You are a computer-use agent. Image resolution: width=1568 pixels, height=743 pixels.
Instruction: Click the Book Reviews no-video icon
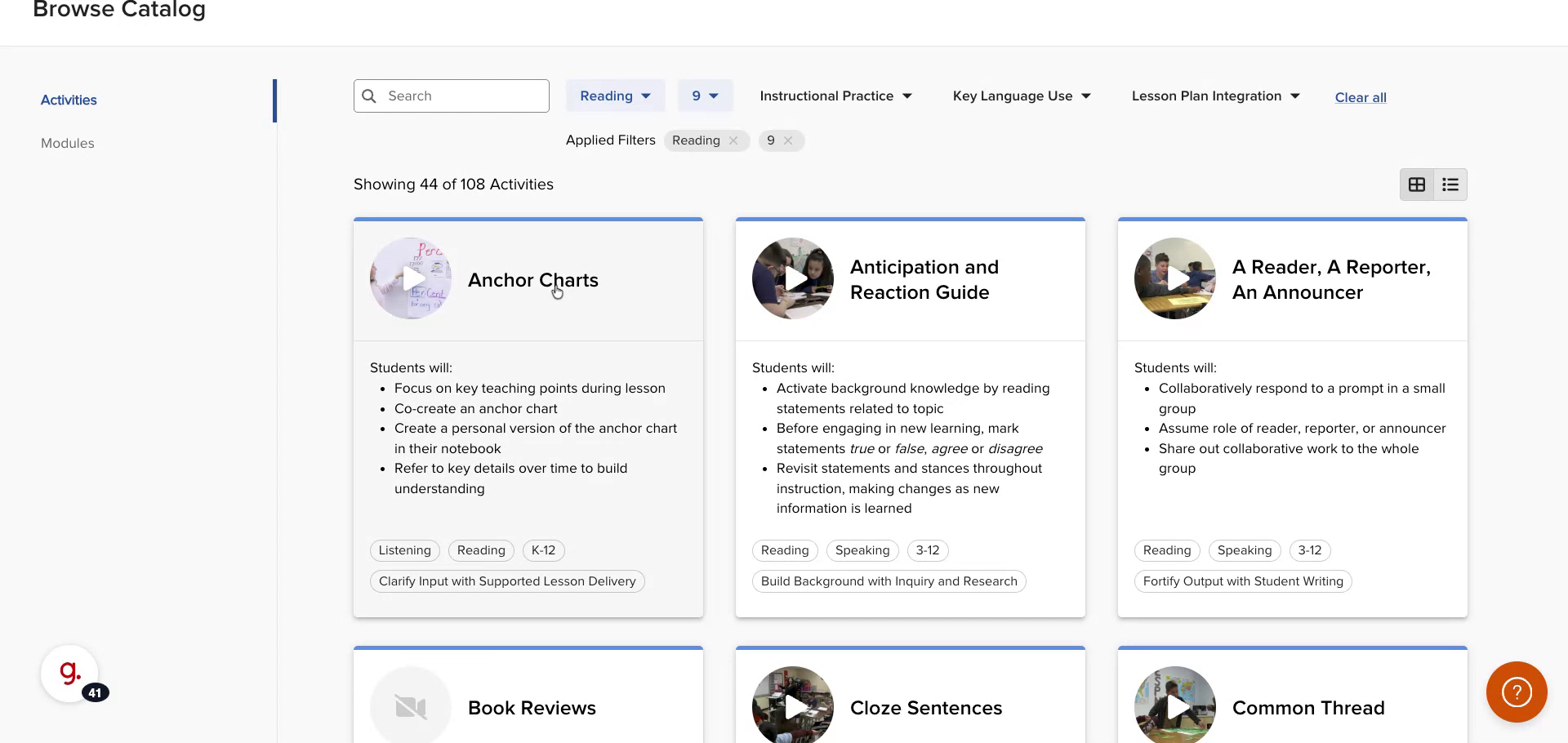coord(411,706)
